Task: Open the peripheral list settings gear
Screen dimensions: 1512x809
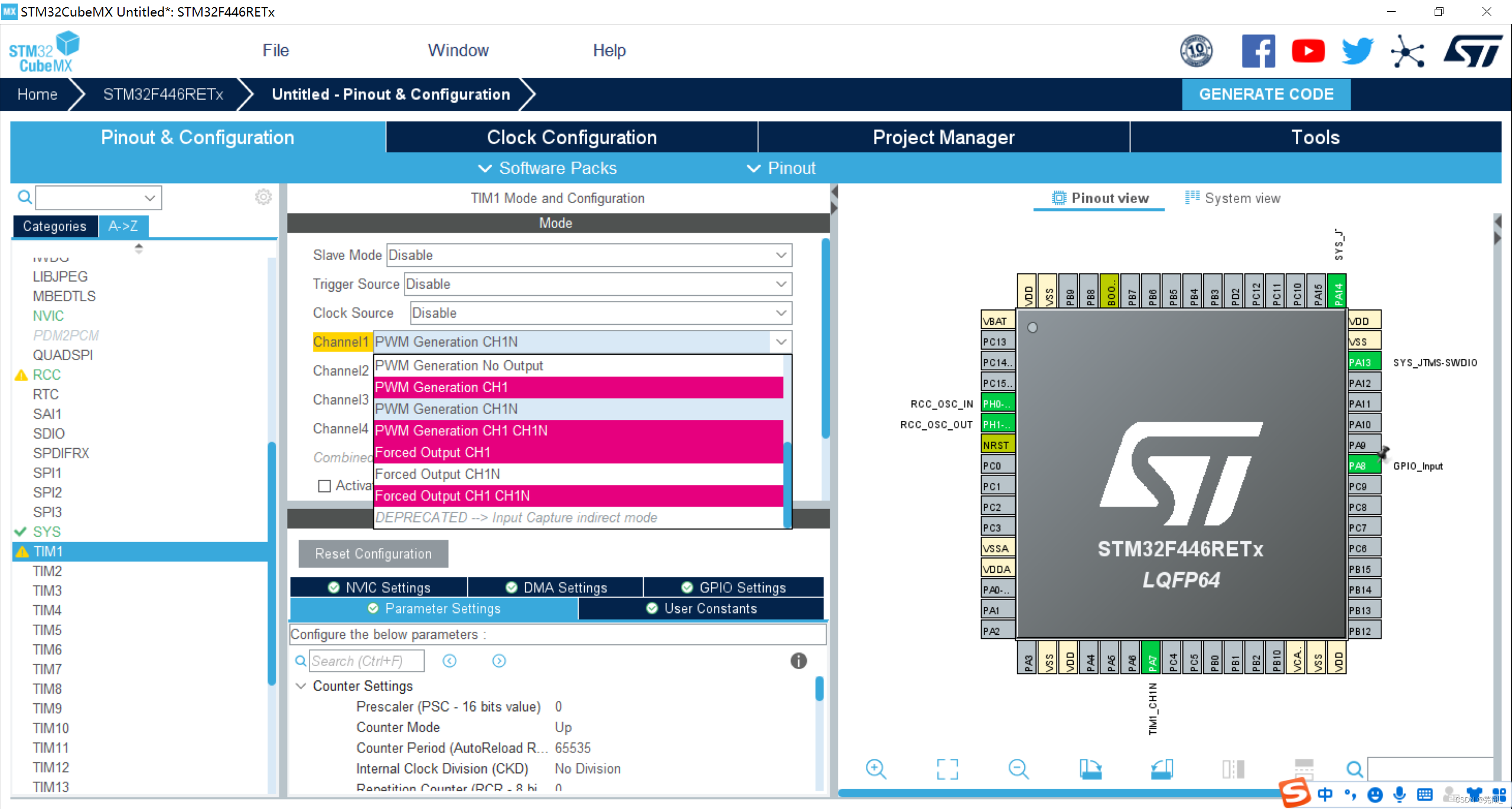Action: tap(263, 197)
